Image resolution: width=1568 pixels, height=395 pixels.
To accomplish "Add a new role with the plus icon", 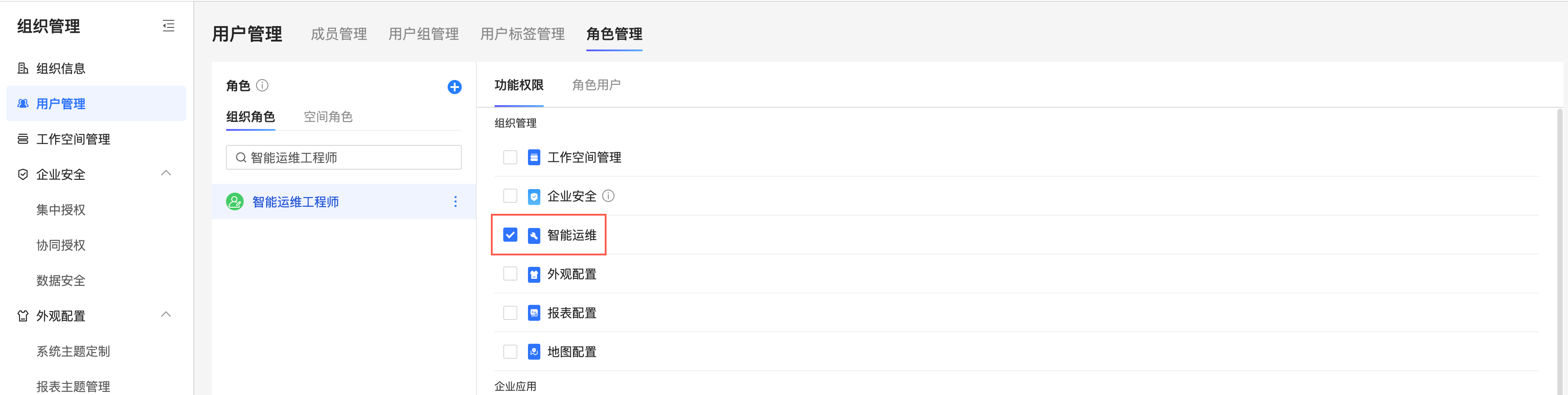I will click(454, 87).
